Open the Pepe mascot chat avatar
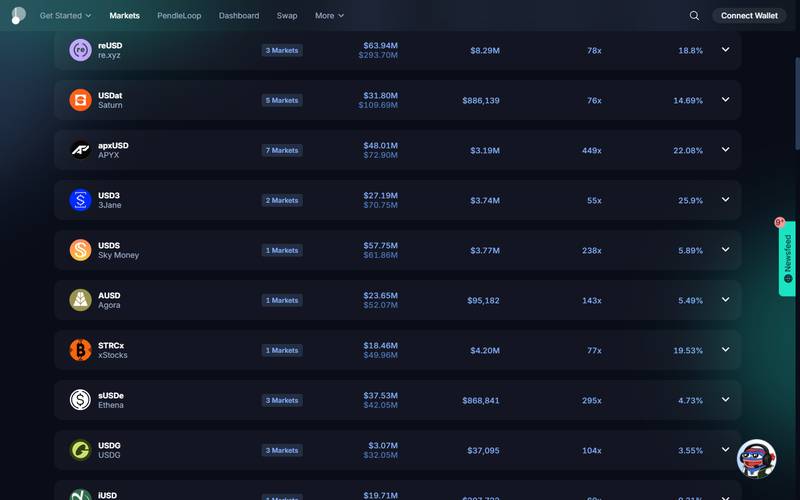Screen dimensions: 800x500 click(756, 459)
